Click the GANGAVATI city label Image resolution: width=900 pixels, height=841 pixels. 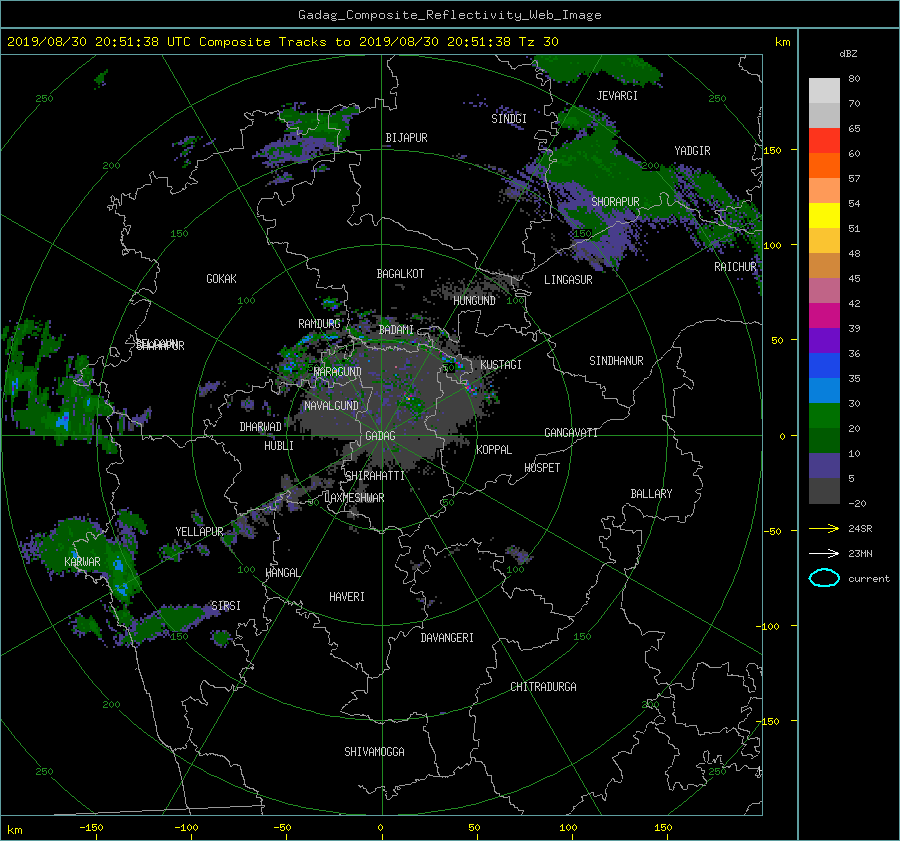[x=571, y=432]
